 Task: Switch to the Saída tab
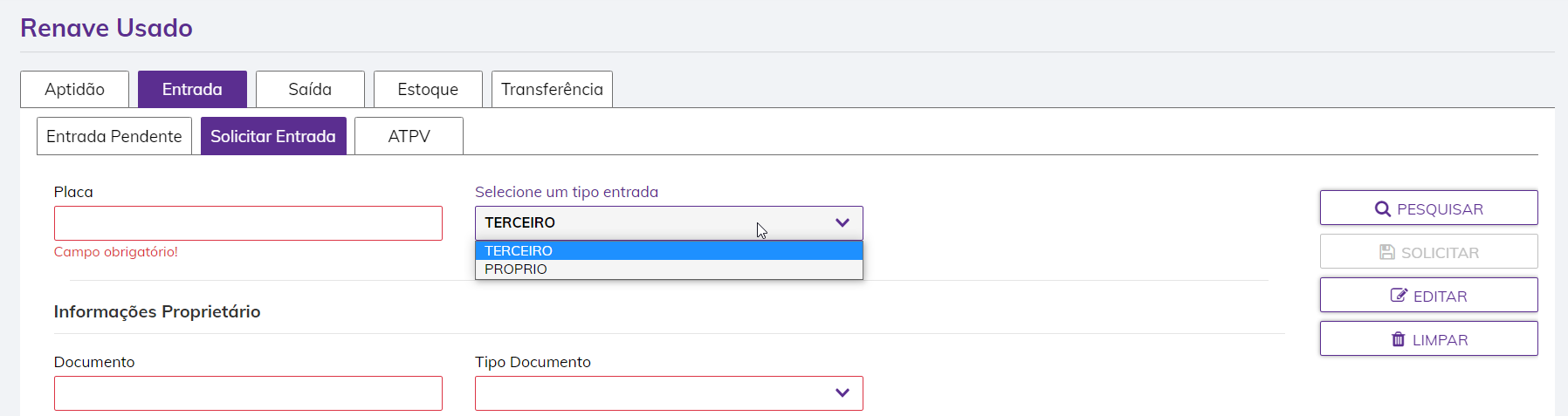[310, 90]
